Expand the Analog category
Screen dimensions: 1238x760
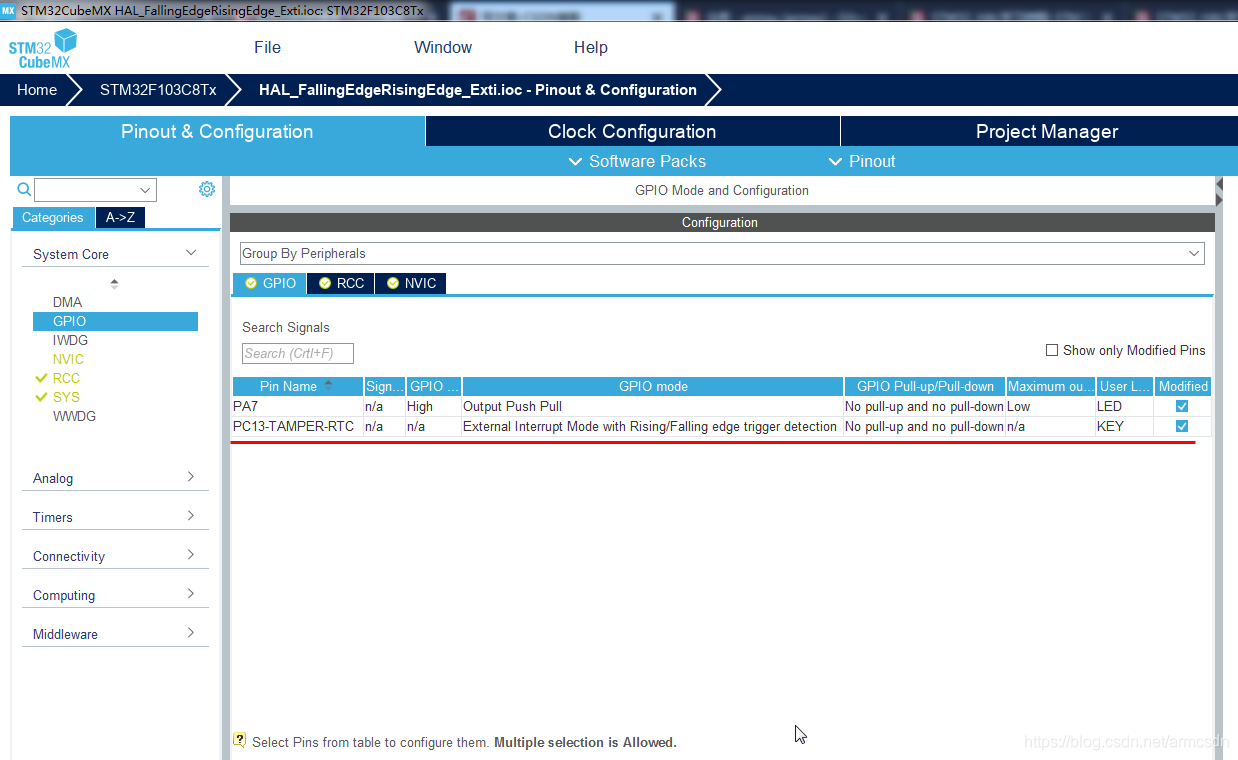tap(115, 478)
